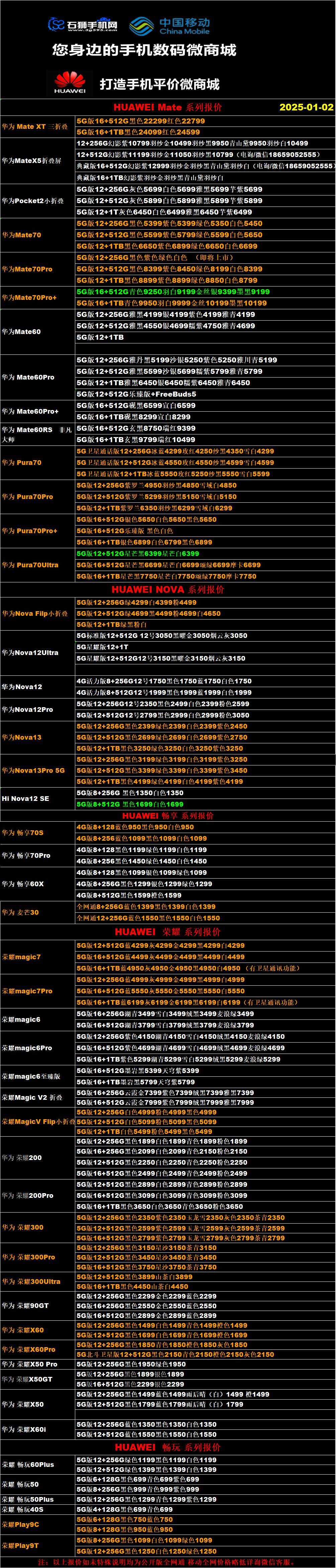The width and height of the screenshot is (336, 1568).
Task: Select the 华为 荣耀300Pro model cell
Action: click(x=38, y=1257)
